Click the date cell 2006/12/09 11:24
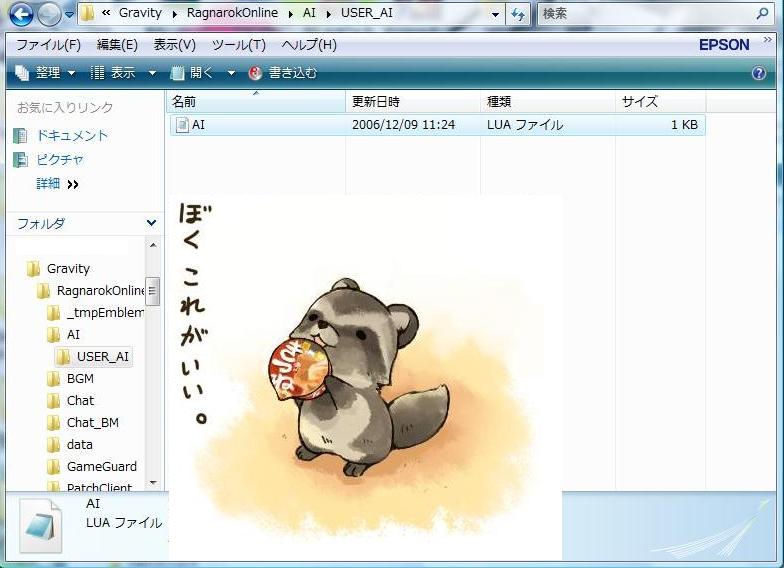 point(404,124)
